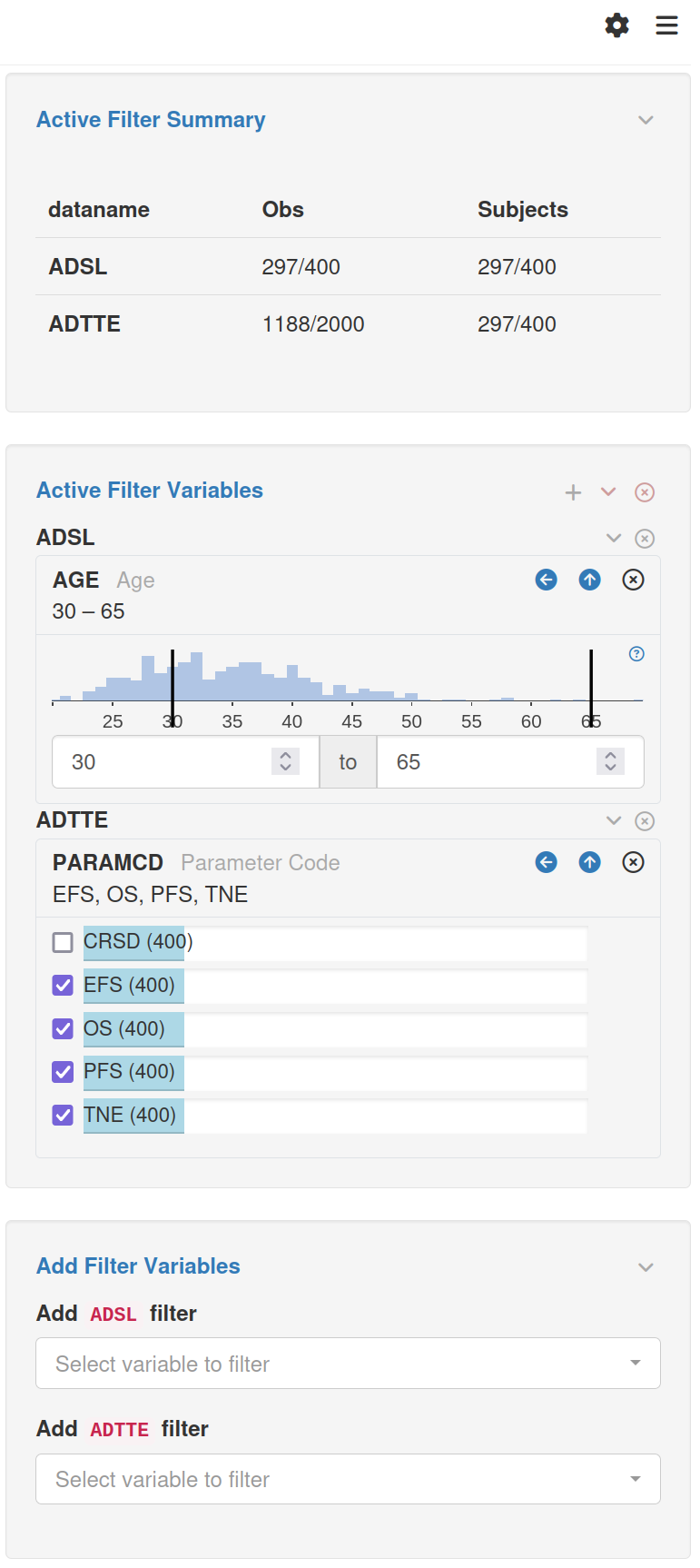This screenshot has width=700, height=1568.
Task: Click the plus icon in Active Filter Variables
Action: [x=573, y=492]
